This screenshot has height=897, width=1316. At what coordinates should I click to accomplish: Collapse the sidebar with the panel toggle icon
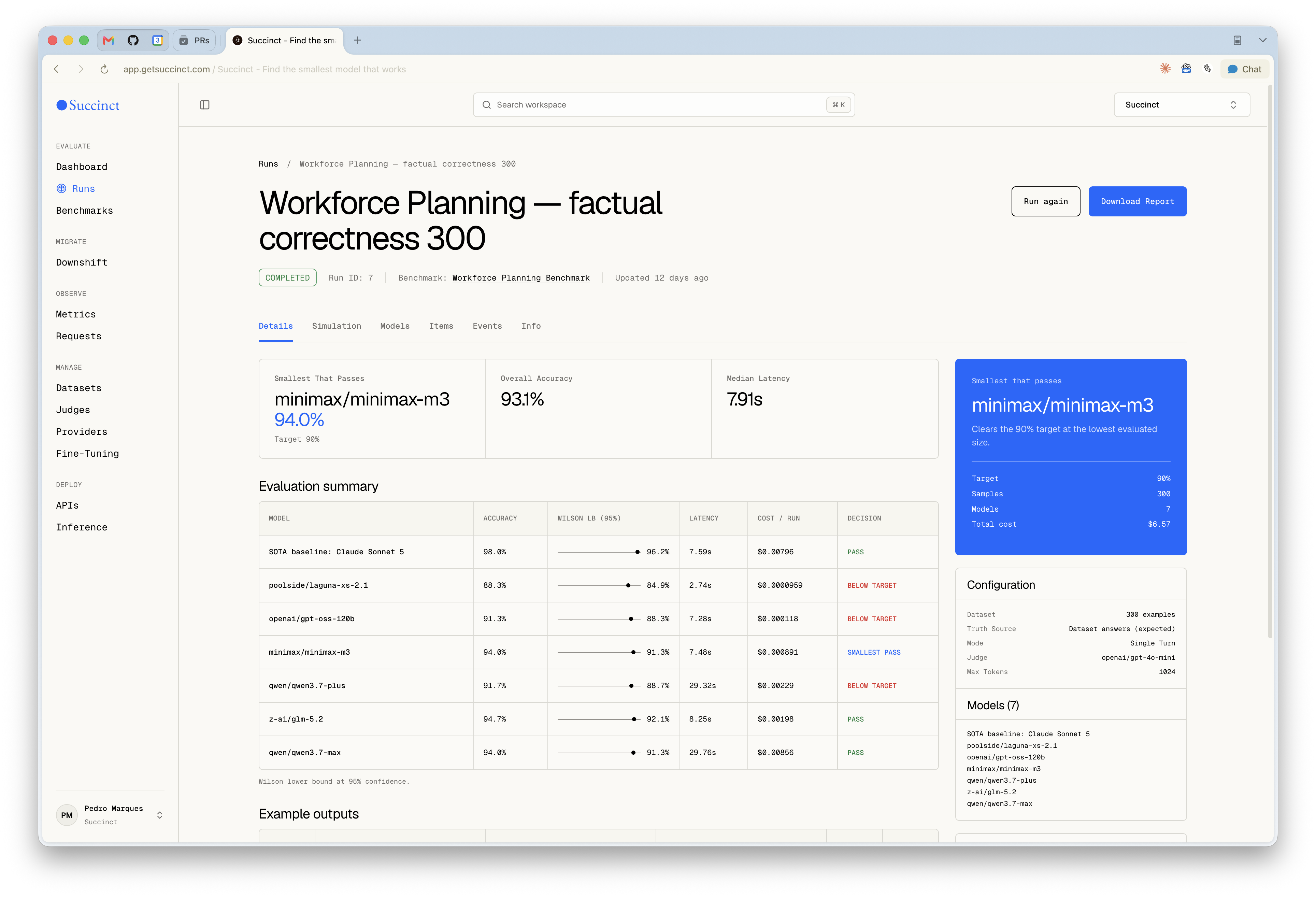point(205,105)
